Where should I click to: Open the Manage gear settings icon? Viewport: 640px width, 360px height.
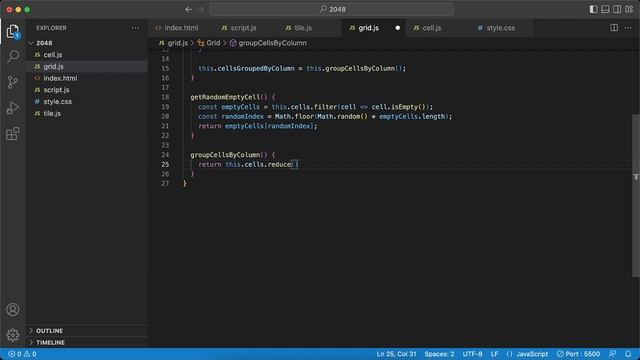pyautogui.click(x=13, y=335)
